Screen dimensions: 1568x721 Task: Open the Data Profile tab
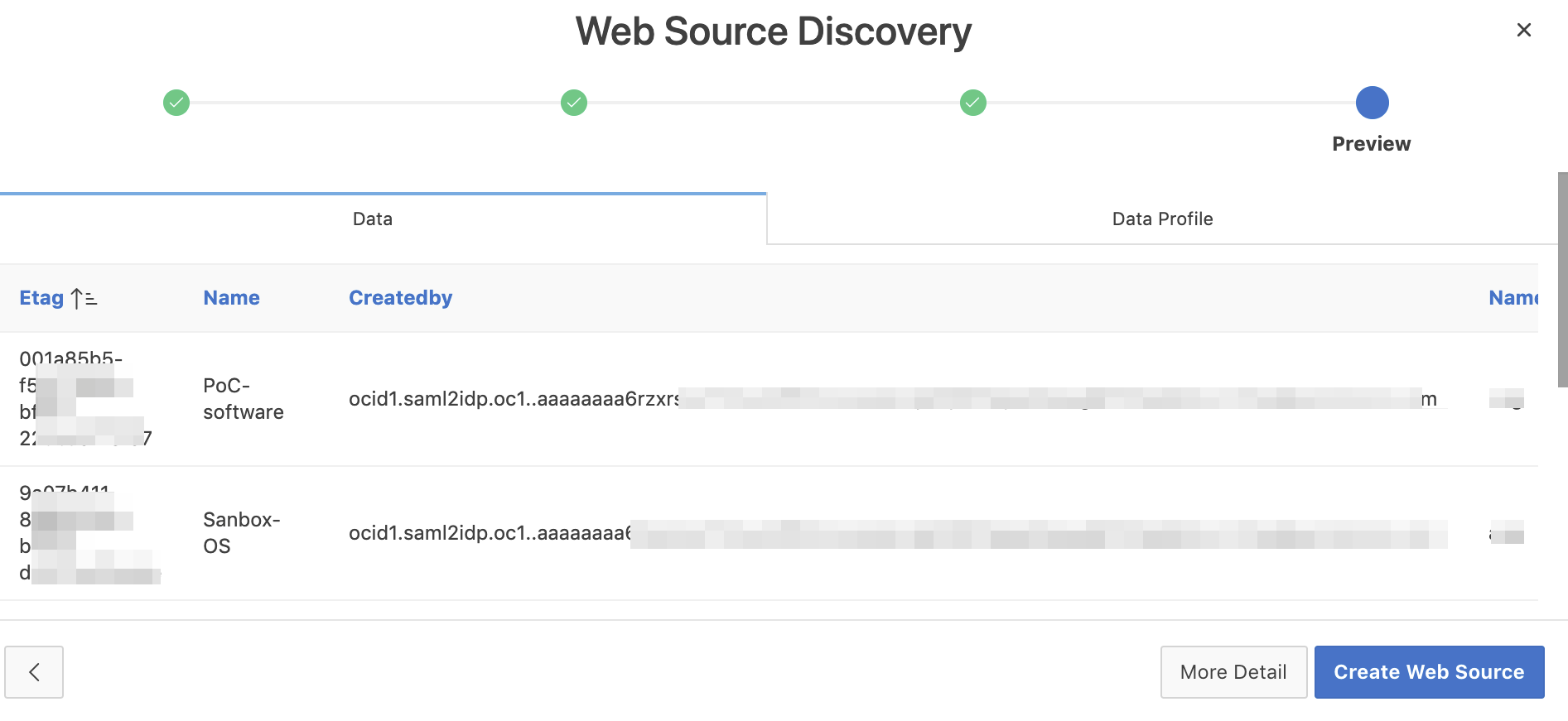coord(1162,219)
